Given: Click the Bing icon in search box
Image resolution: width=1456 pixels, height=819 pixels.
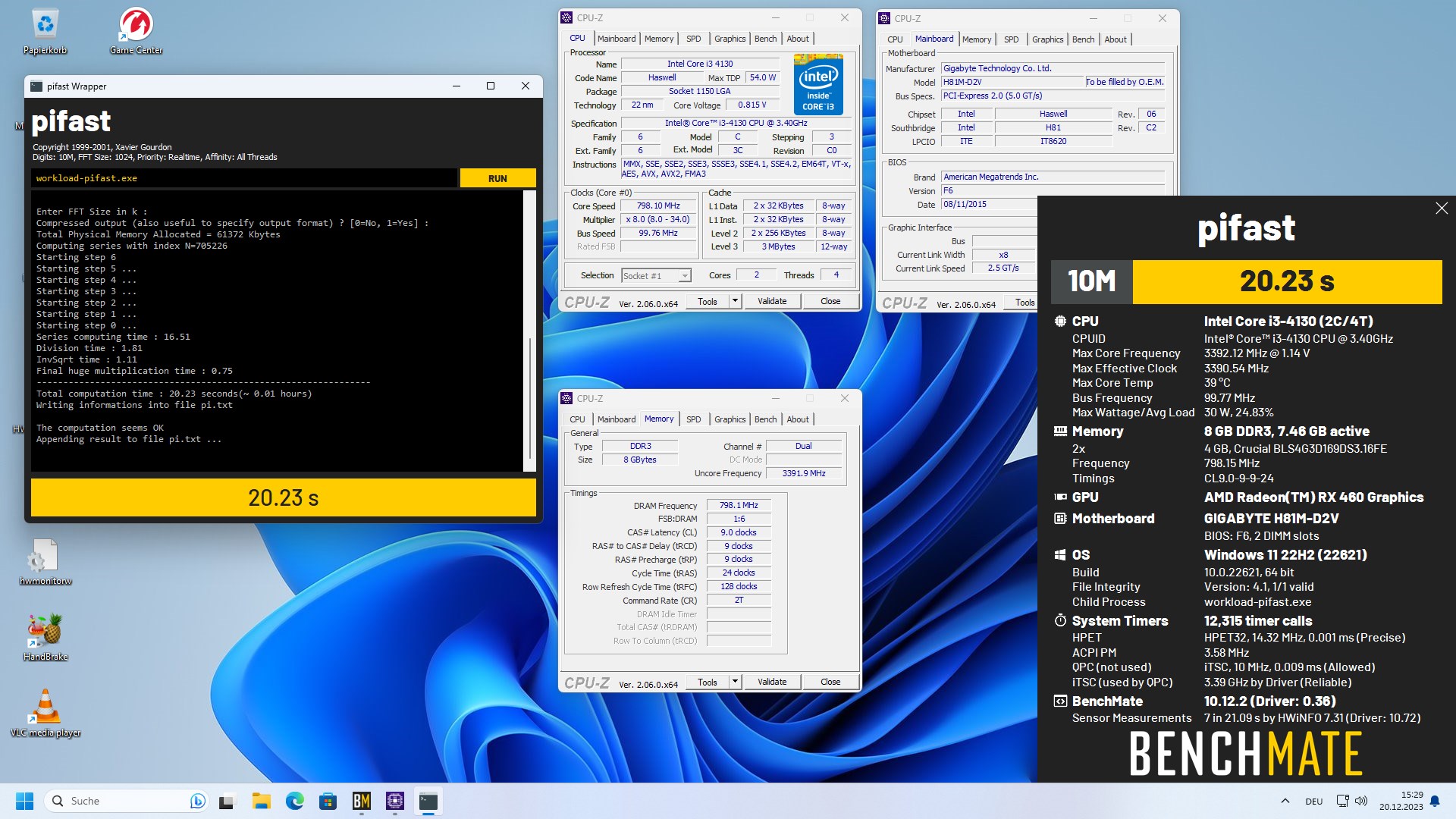Looking at the screenshot, I should (x=197, y=801).
